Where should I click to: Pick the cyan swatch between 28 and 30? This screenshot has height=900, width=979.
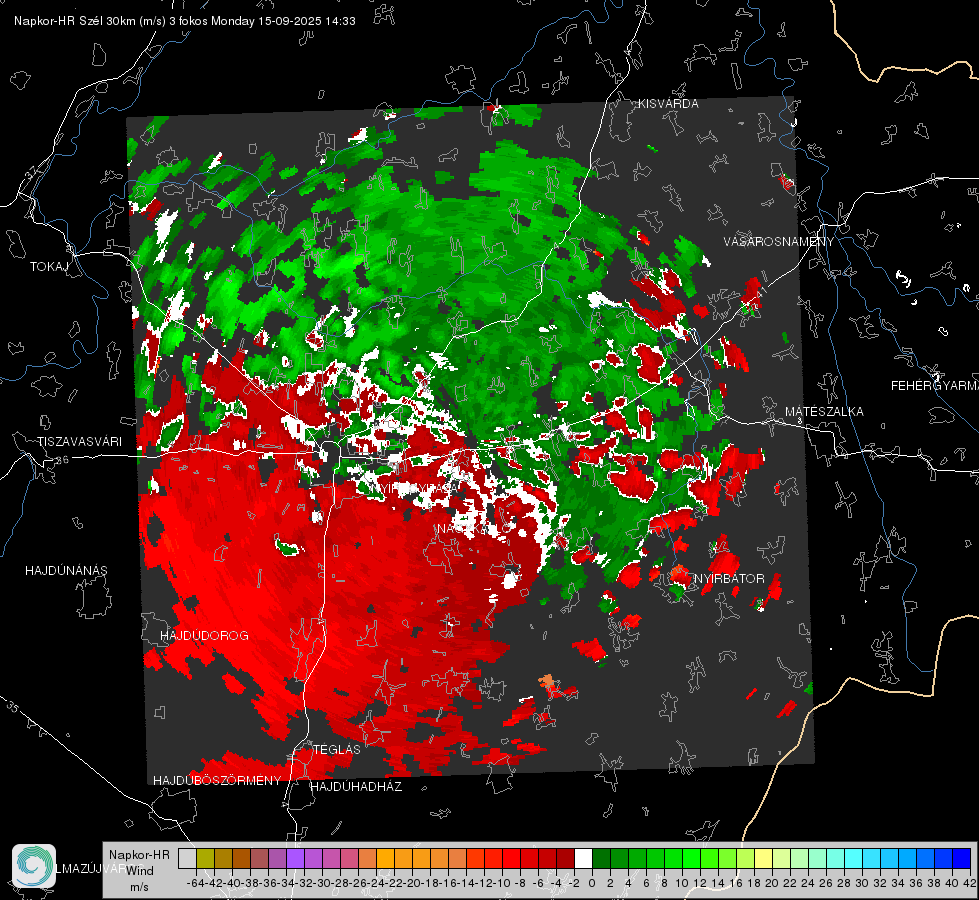pyautogui.click(x=854, y=859)
